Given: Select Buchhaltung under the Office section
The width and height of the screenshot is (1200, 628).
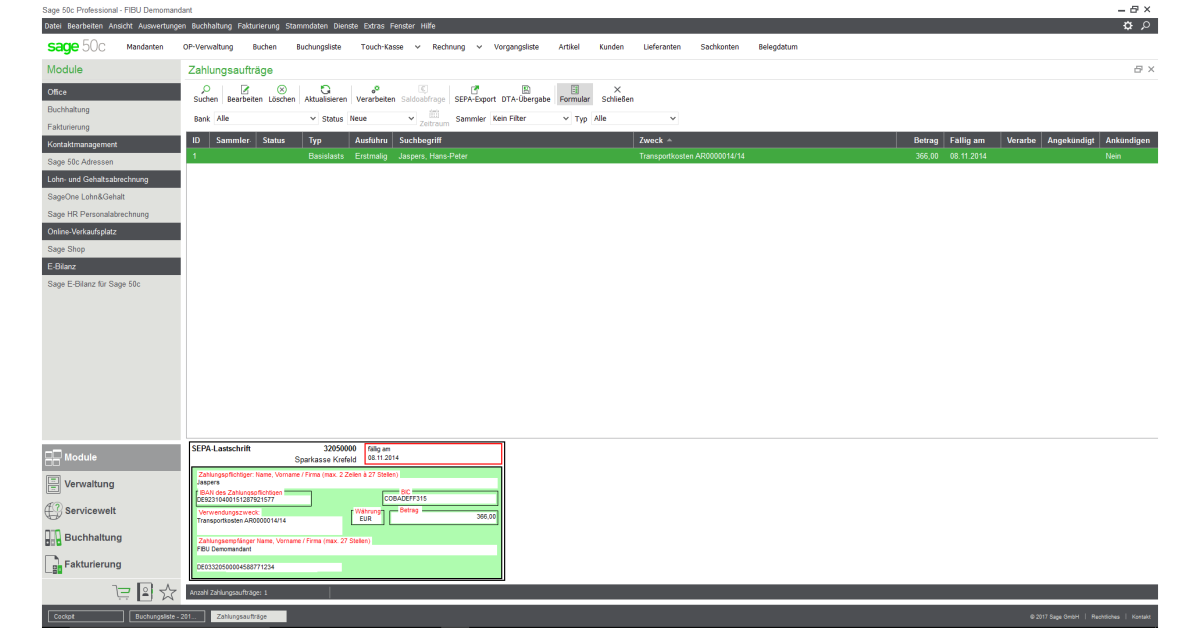Looking at the screenshot, I should coord(111,109).
